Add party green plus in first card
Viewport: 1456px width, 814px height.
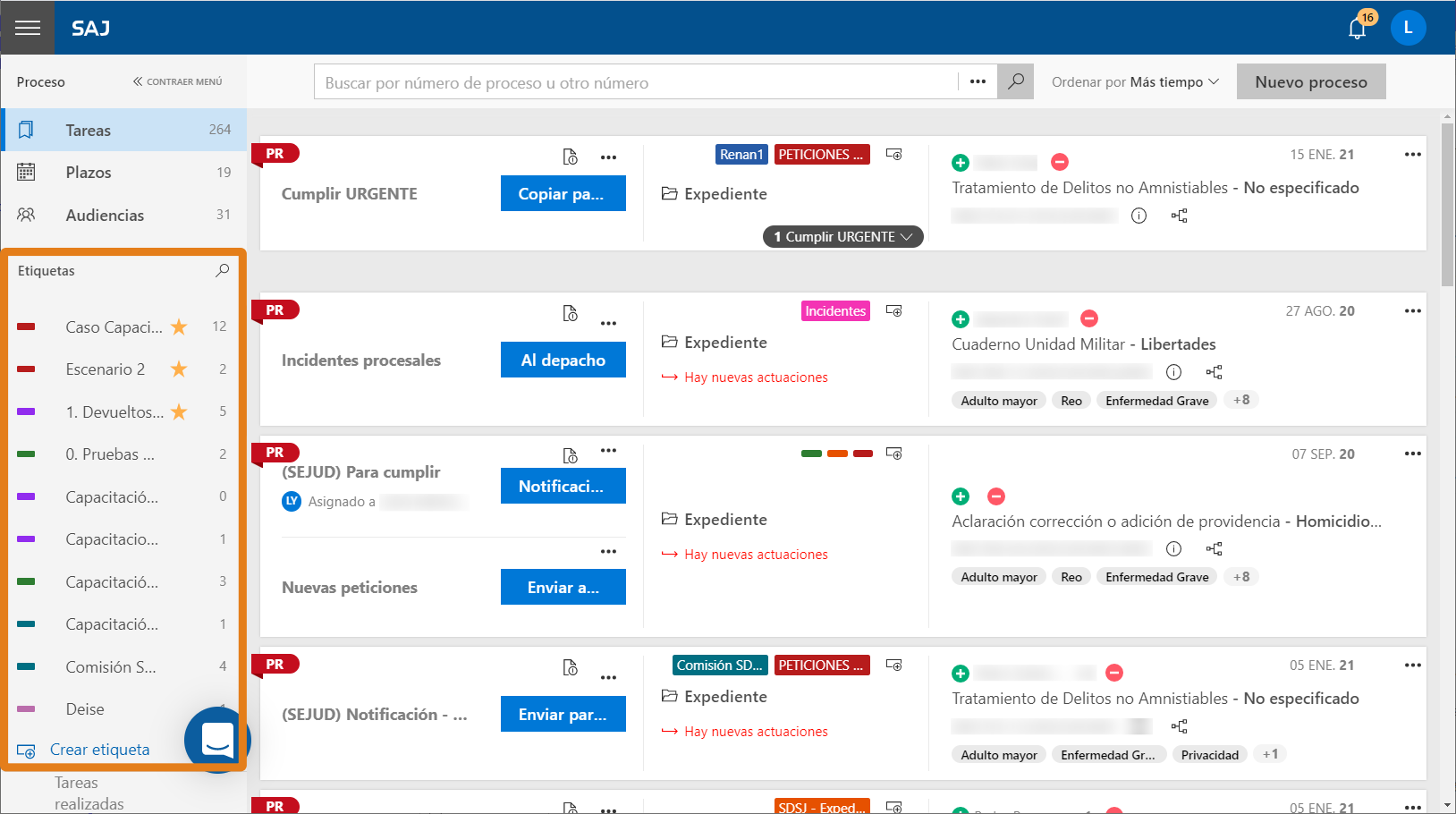tap(960, 162)
